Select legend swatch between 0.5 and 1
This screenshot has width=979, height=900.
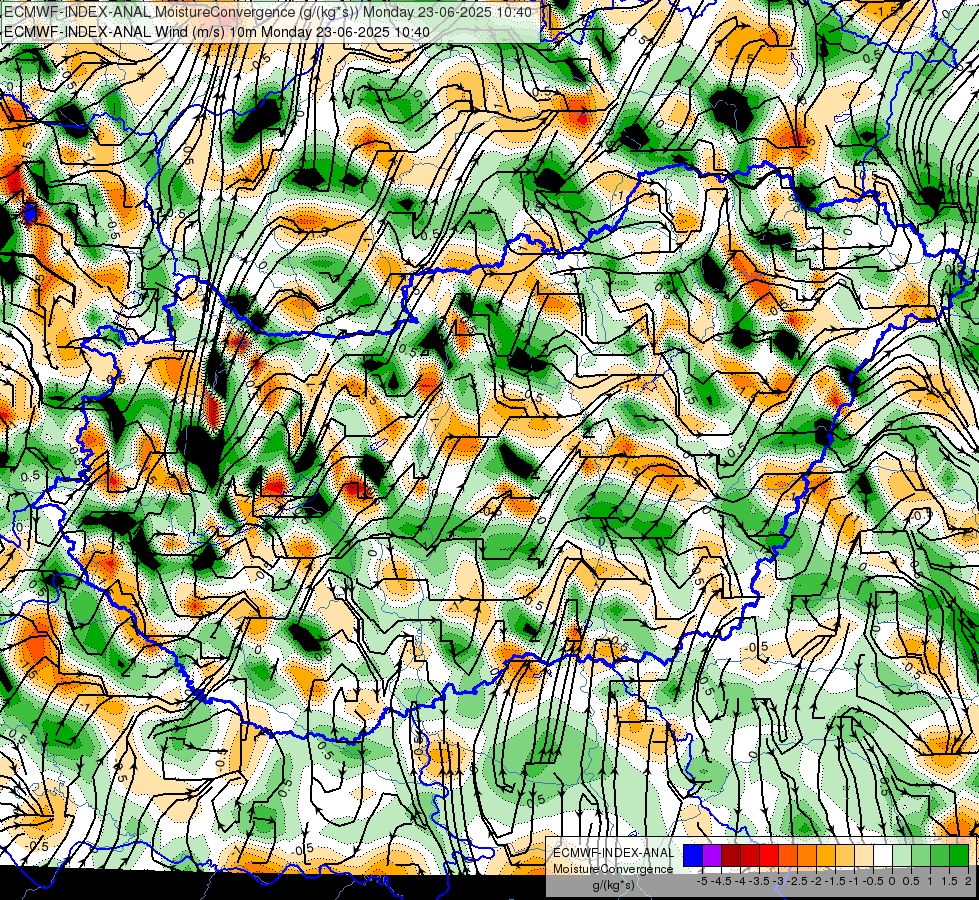921,855
